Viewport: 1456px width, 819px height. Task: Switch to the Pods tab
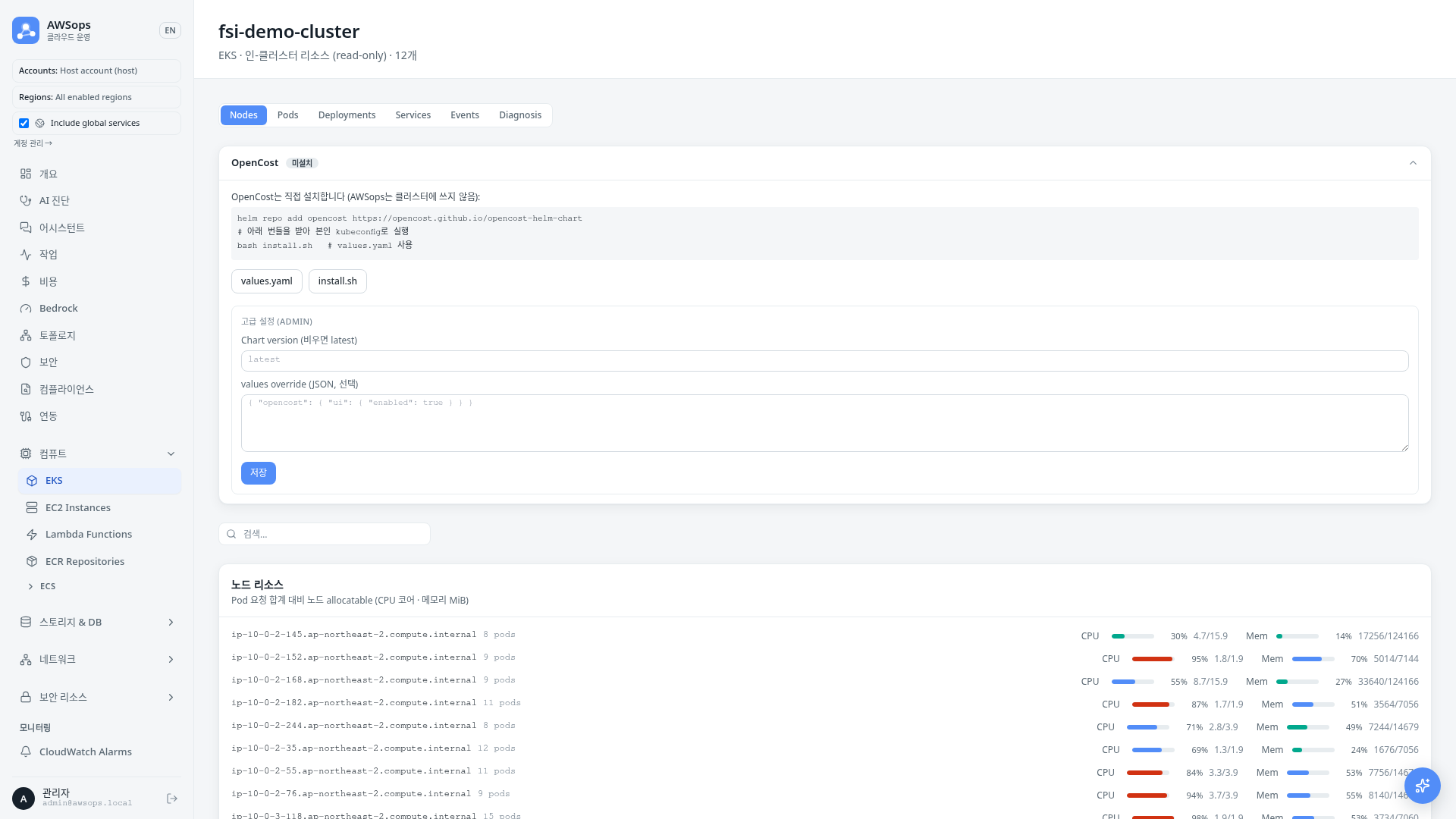287,115
